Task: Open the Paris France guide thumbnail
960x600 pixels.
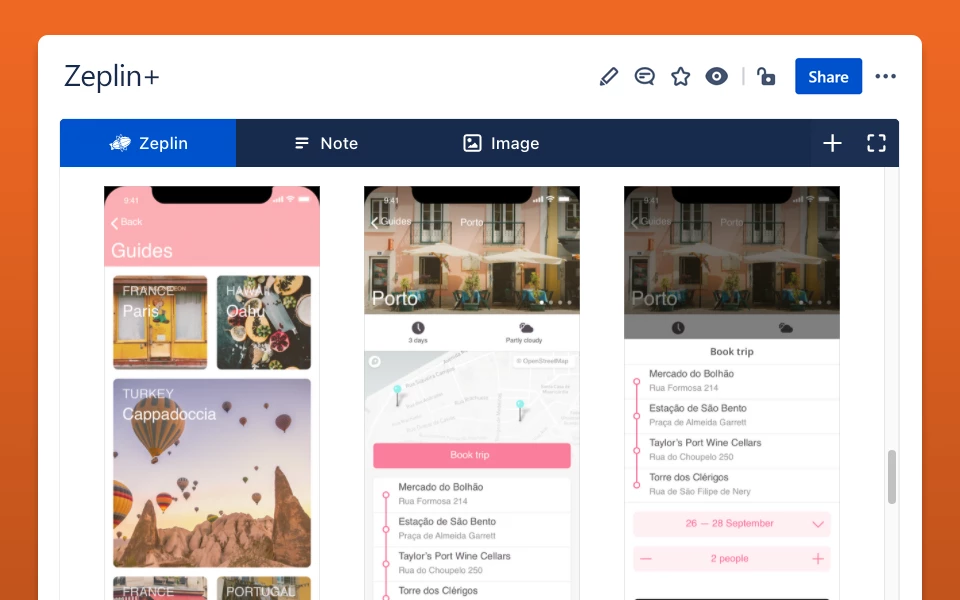Action: [160, 322]
